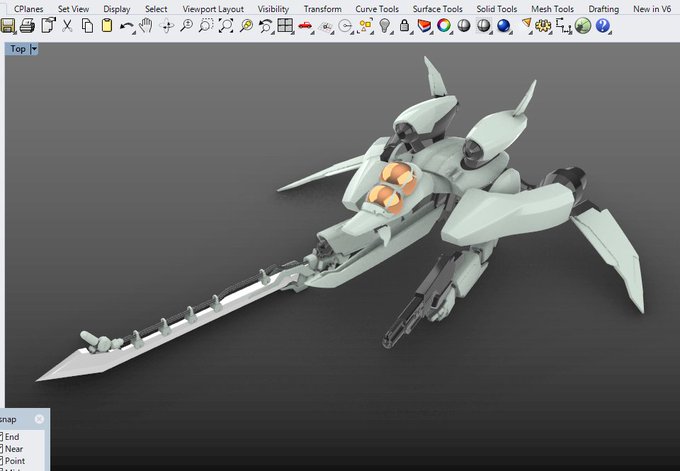Click the Paste clipboard icon
The width and height of the screenshot is (680, 471).
tap(107, 26)
